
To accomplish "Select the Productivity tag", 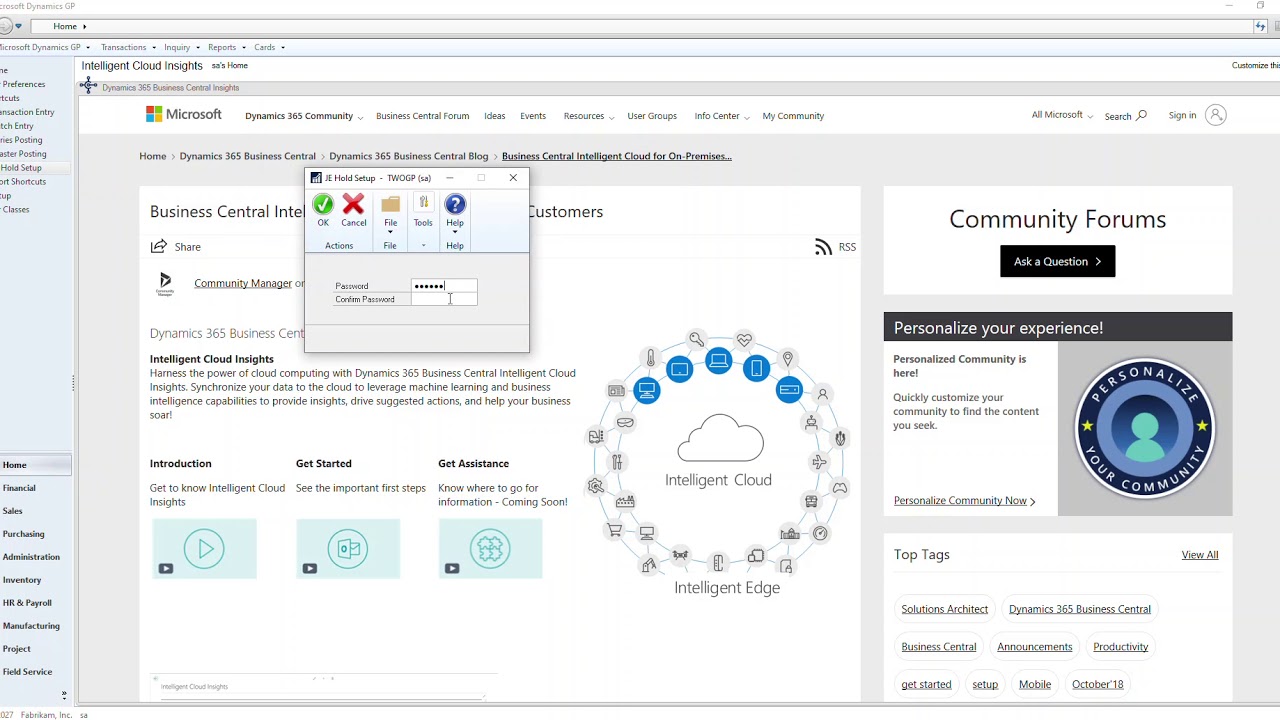I will point(1120,647).
